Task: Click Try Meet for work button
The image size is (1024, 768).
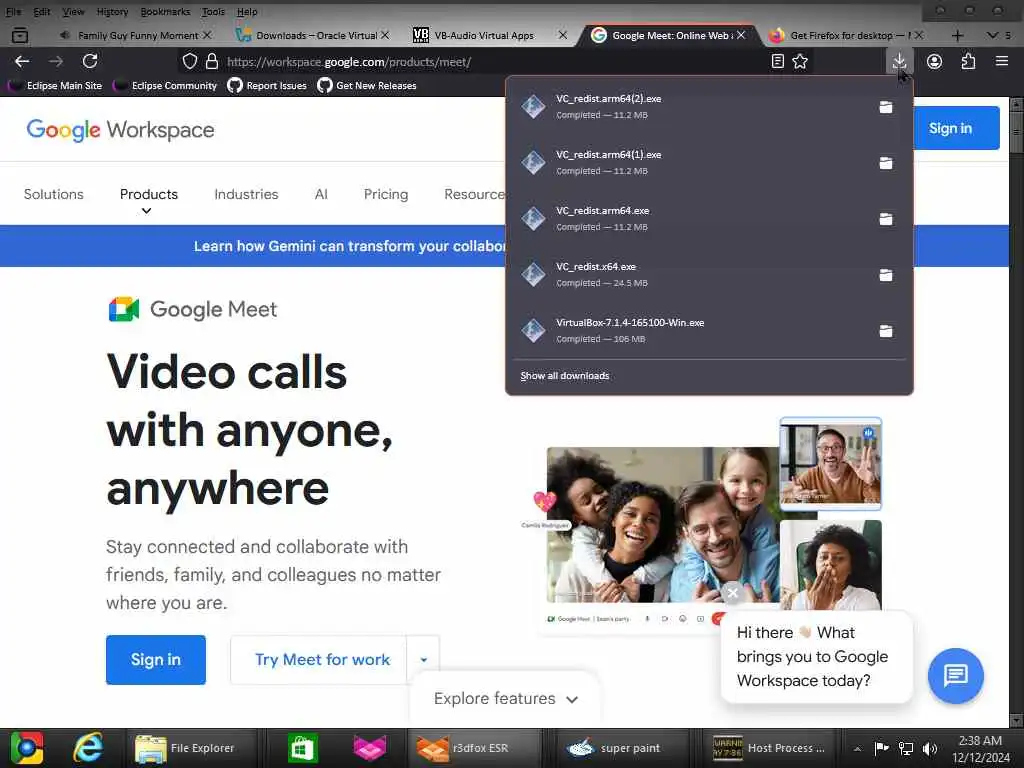Action: (x=319, y=660)
